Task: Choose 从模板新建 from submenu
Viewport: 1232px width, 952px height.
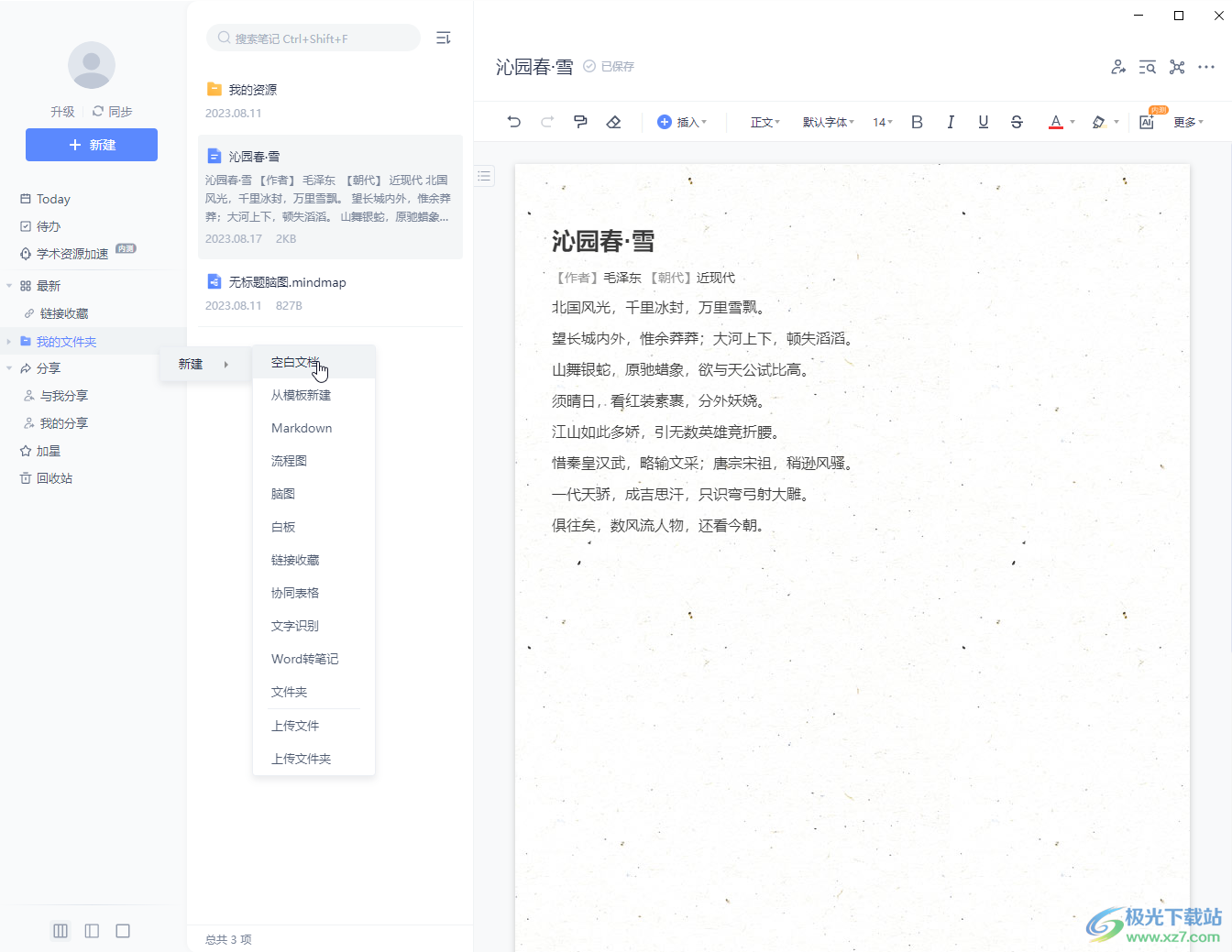Action: point(313,395)
